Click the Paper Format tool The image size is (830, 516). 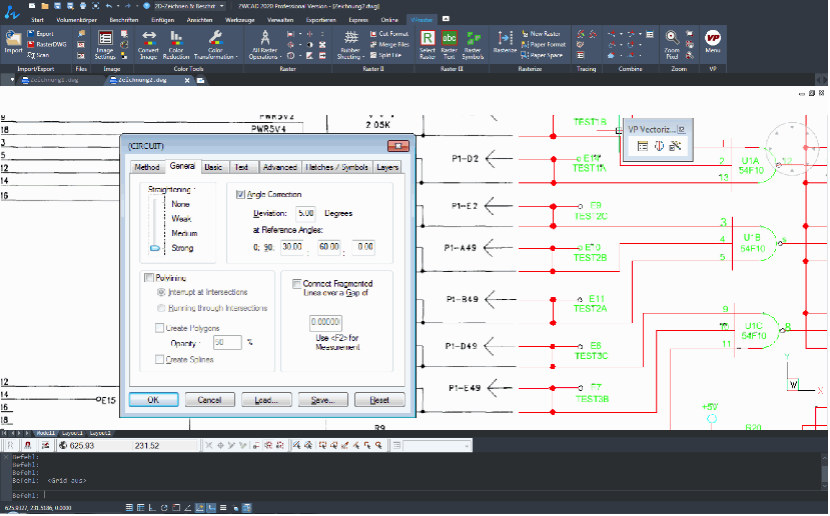click(x=543, y=44)
